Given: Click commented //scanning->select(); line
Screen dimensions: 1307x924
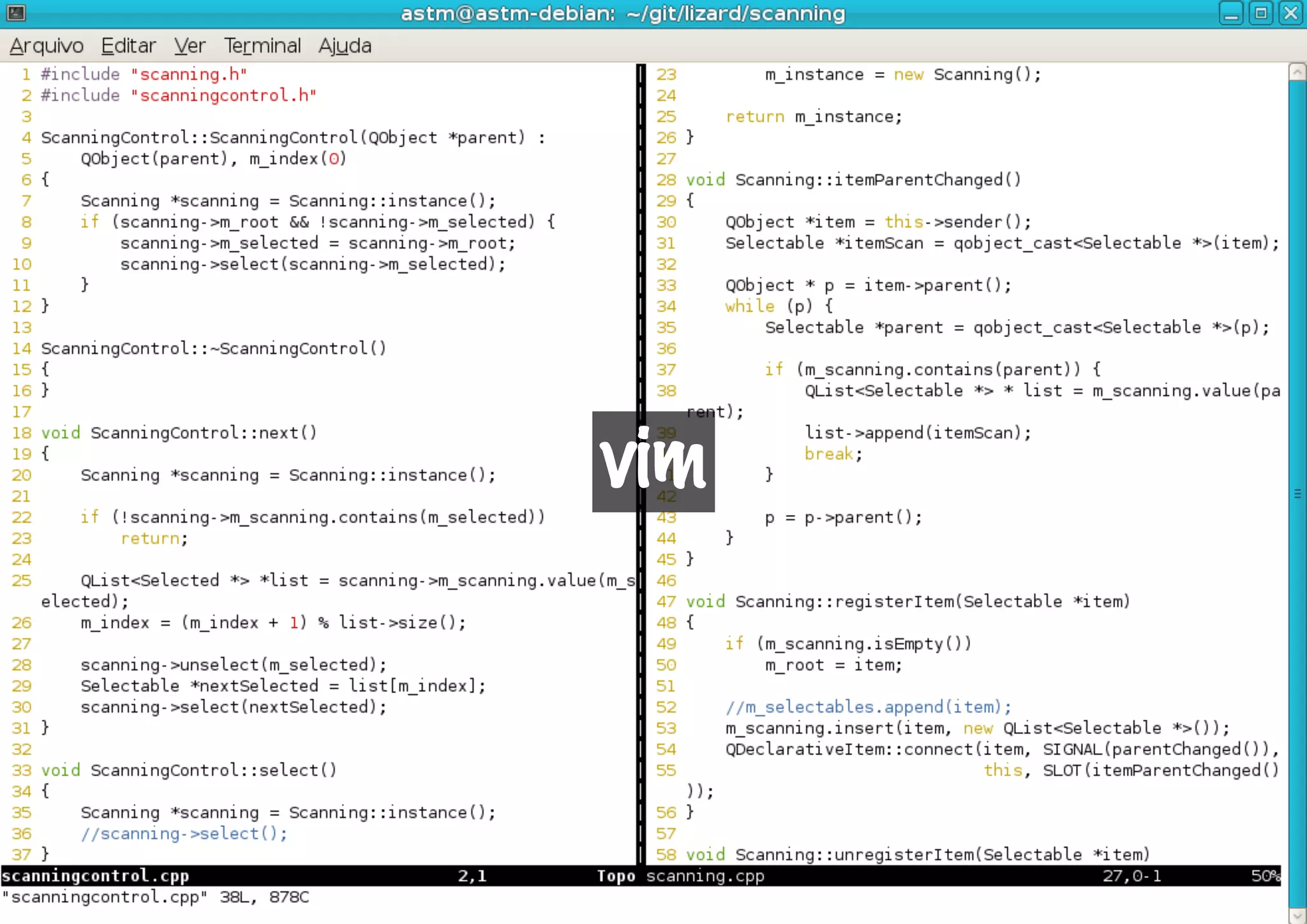Looking at the screenshot, I should pos(184,833).
